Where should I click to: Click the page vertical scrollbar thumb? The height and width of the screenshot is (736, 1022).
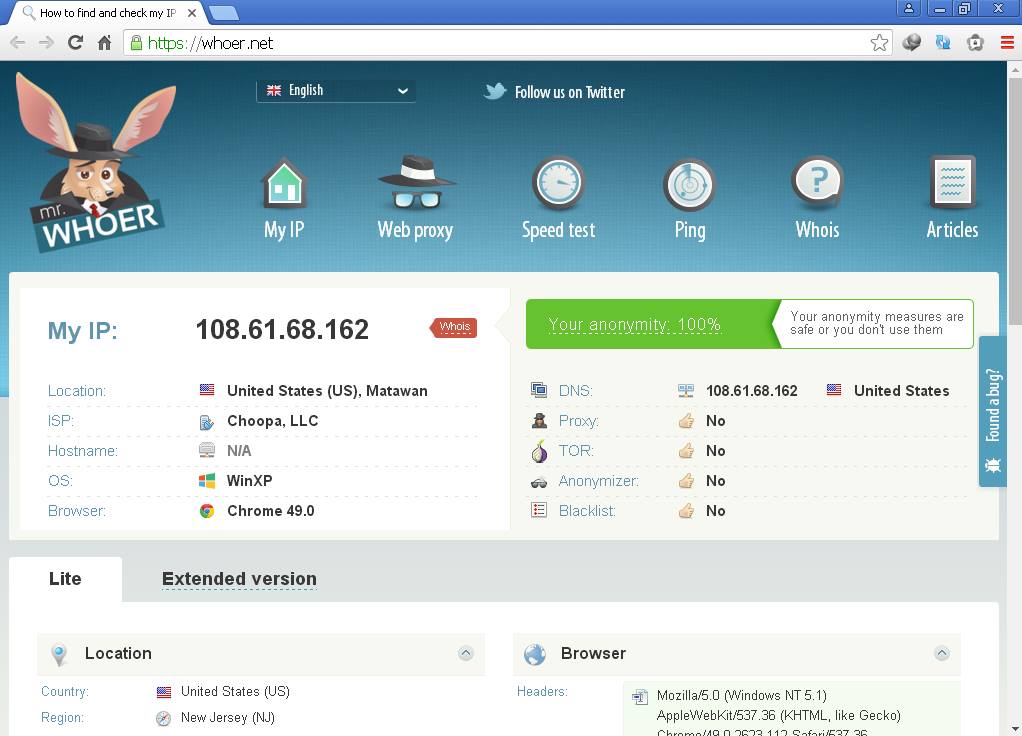tap(1015, 200)
